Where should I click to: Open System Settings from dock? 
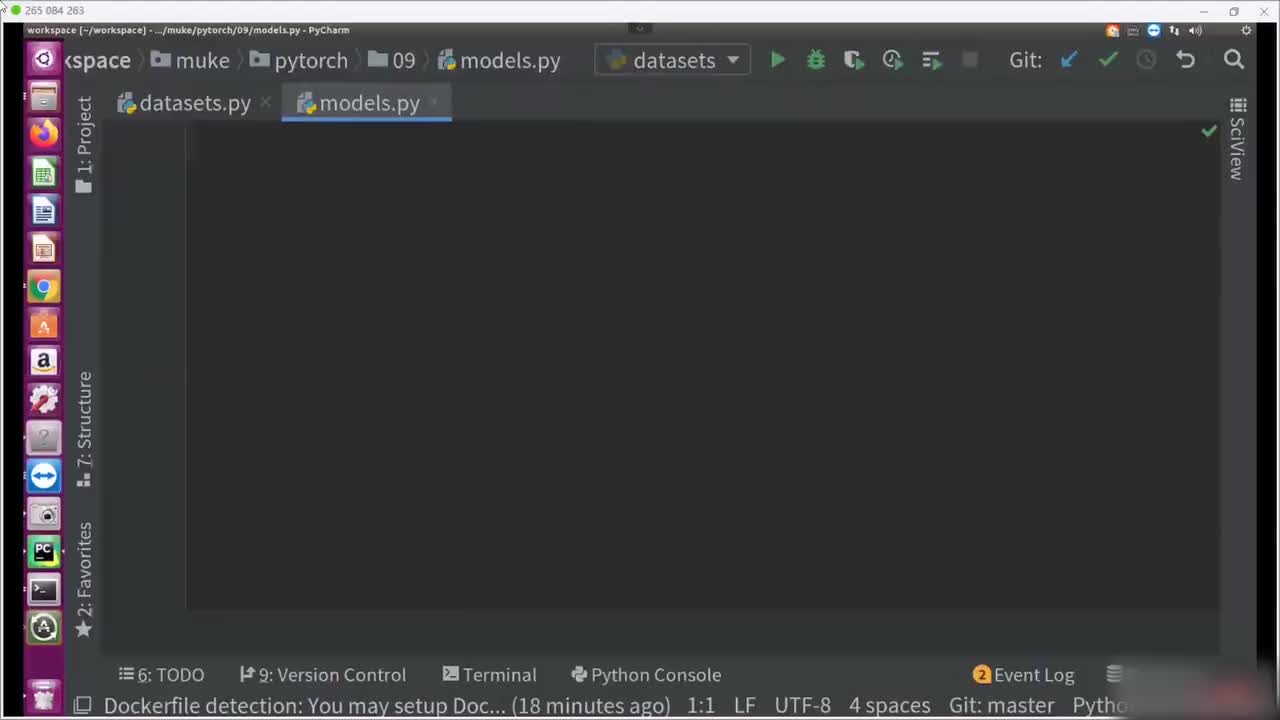coord(43,400)
